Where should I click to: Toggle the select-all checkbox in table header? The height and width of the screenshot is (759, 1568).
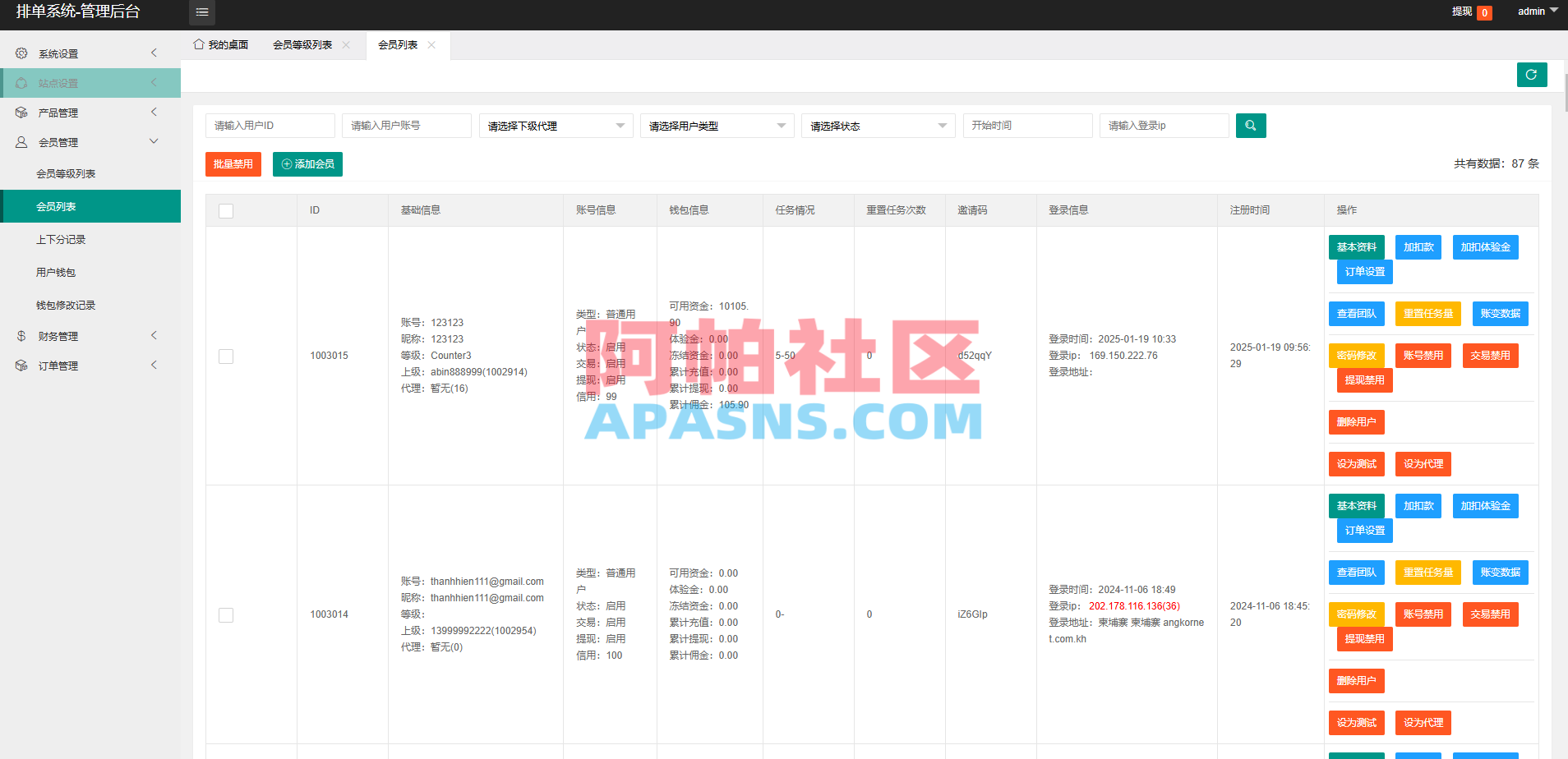[x=226, y=210]
